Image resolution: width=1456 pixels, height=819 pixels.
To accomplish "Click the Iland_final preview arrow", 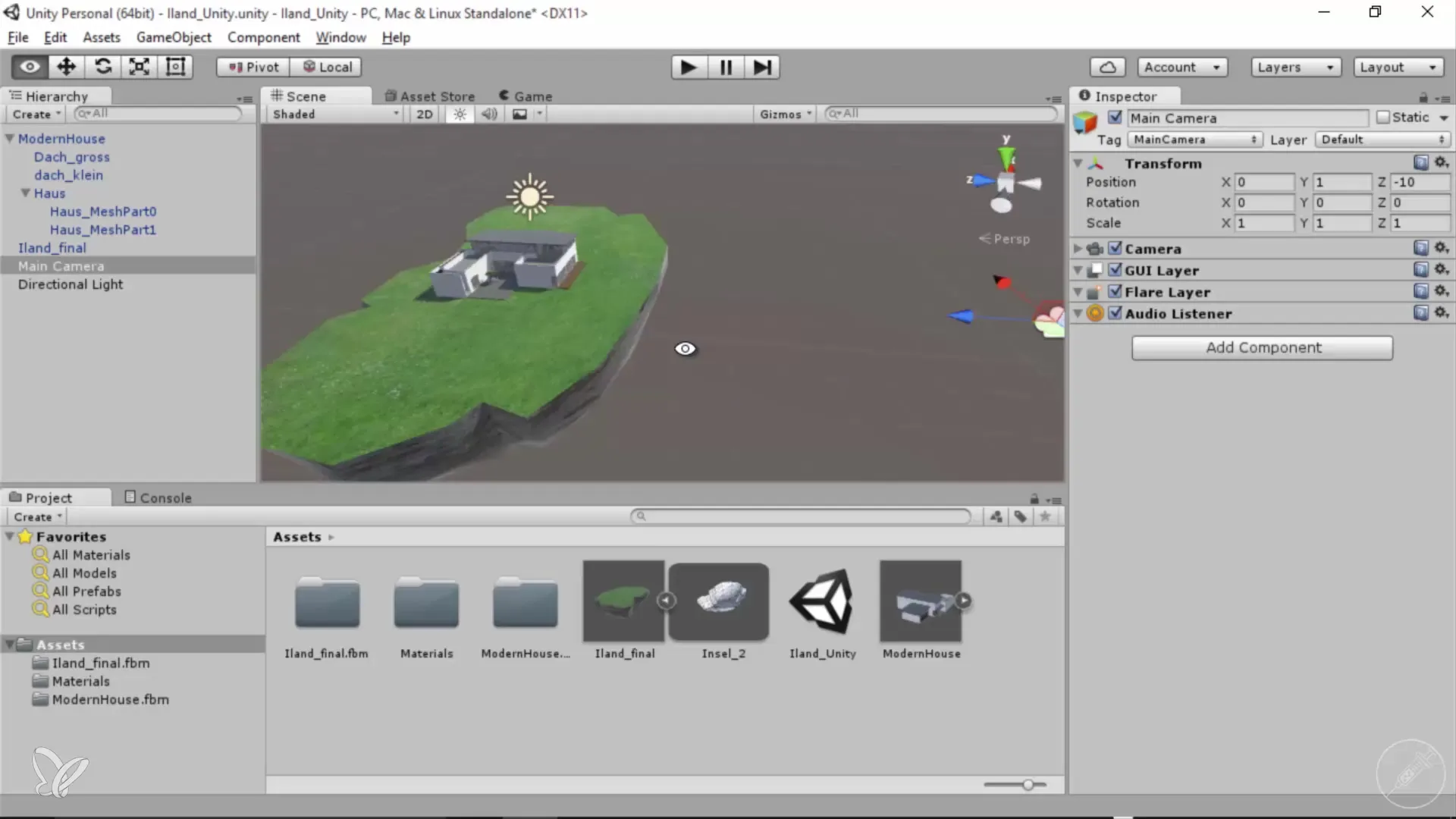I will (666, 601).
